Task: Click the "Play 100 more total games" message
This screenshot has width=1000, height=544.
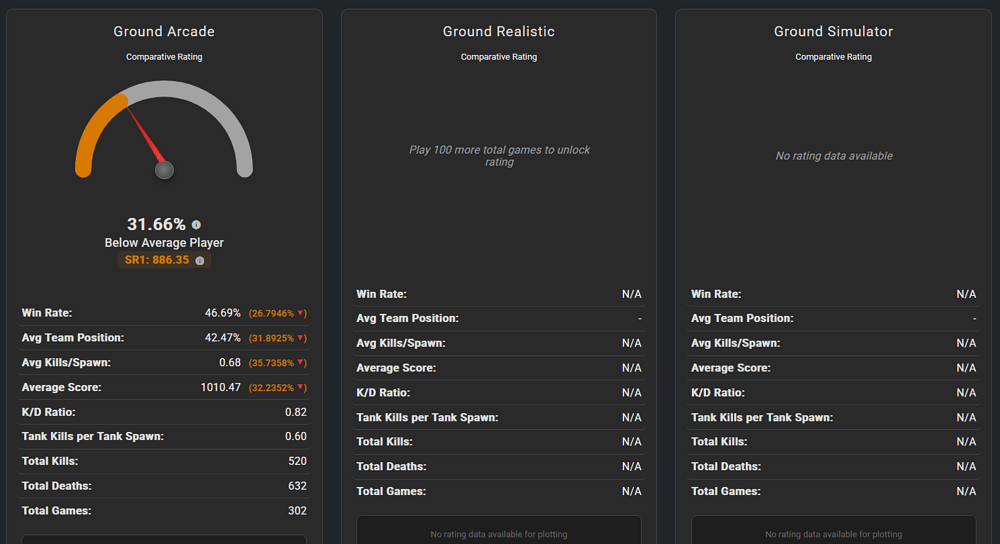Action: click(499, 156)
